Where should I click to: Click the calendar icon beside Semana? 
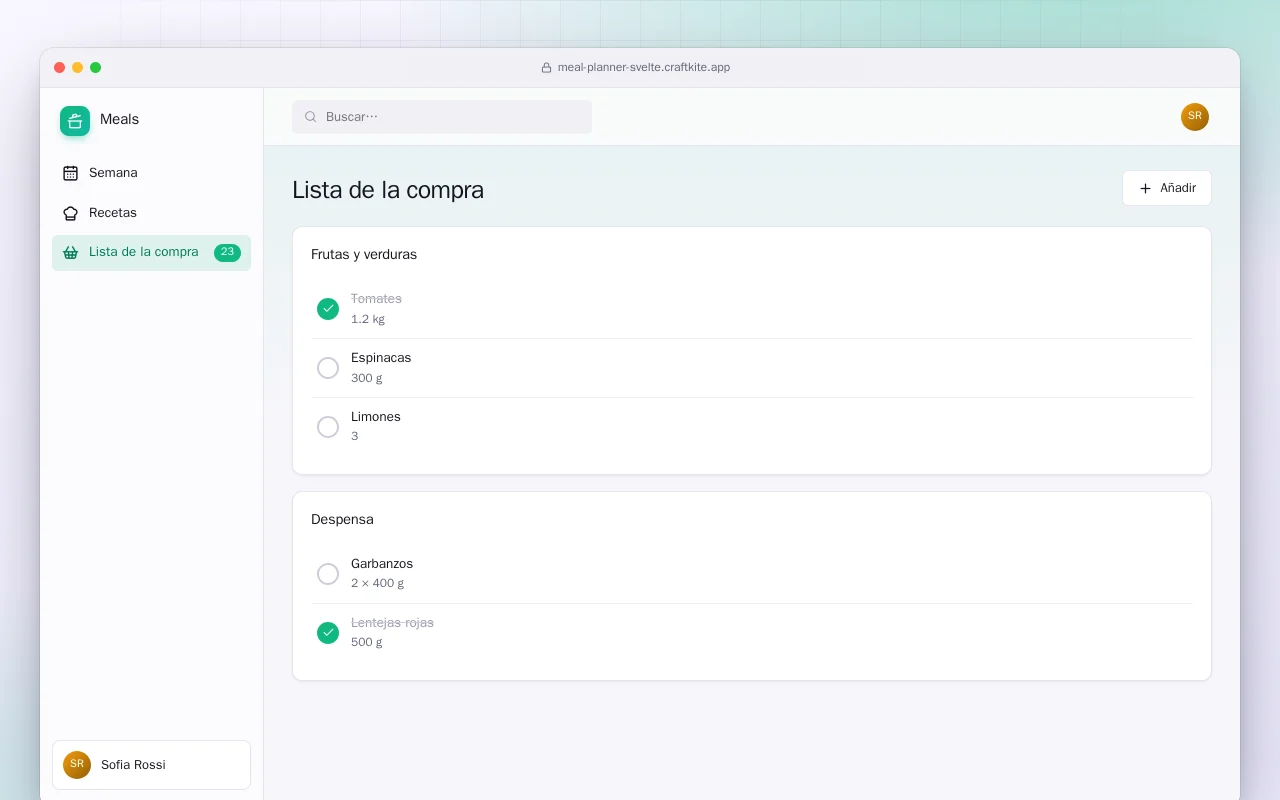coord(70,173)
